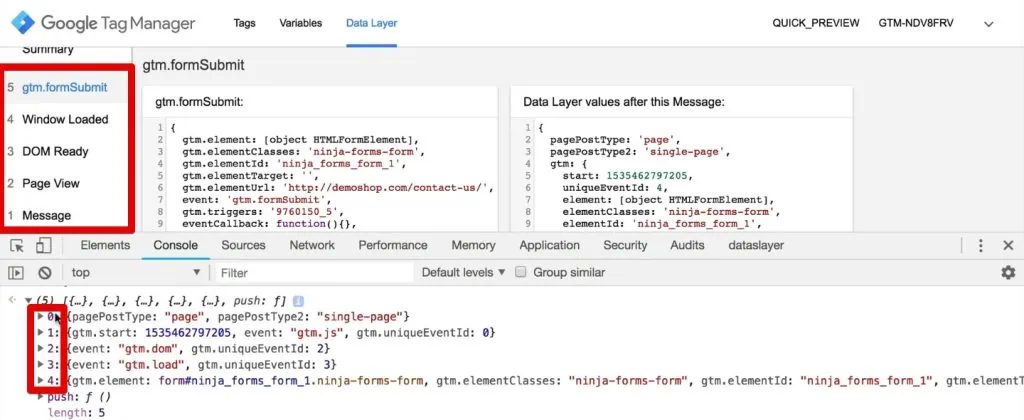Expand array entry 4 gtm.element

[41, 380]
